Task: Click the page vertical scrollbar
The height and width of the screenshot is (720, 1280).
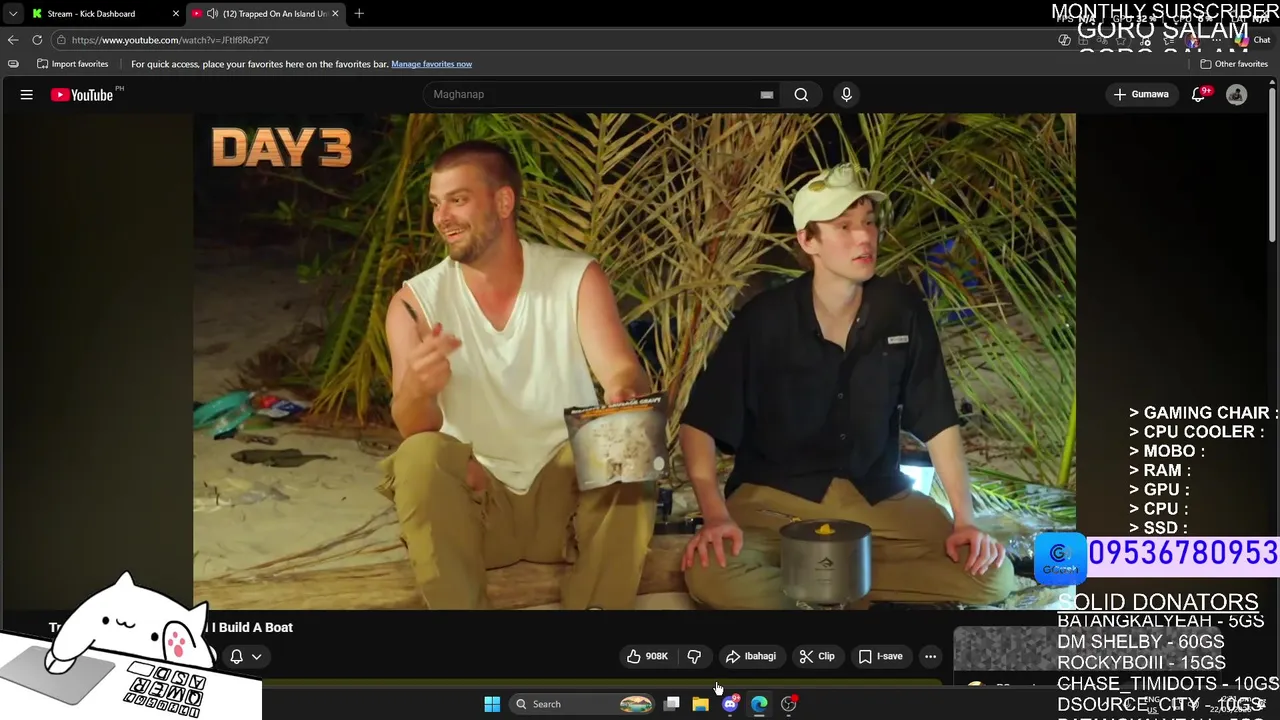Action: (x=1273, y=165)
